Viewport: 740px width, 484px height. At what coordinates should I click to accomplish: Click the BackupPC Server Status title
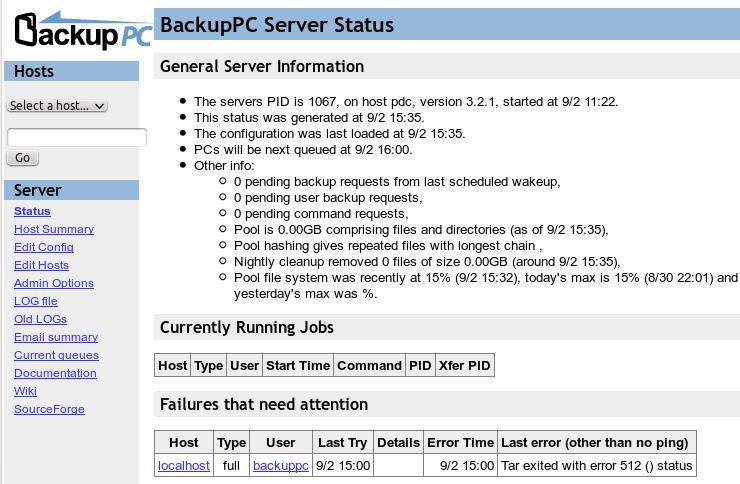[277, 25]
